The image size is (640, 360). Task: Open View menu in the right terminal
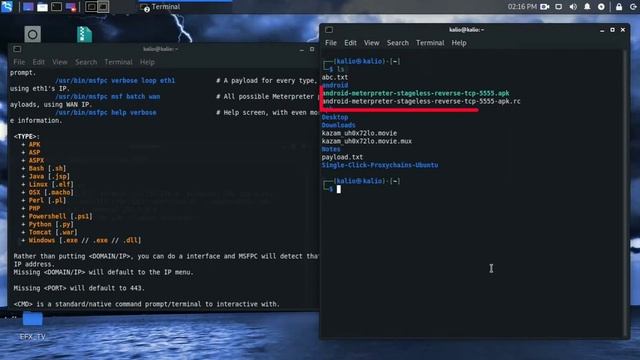371,43
